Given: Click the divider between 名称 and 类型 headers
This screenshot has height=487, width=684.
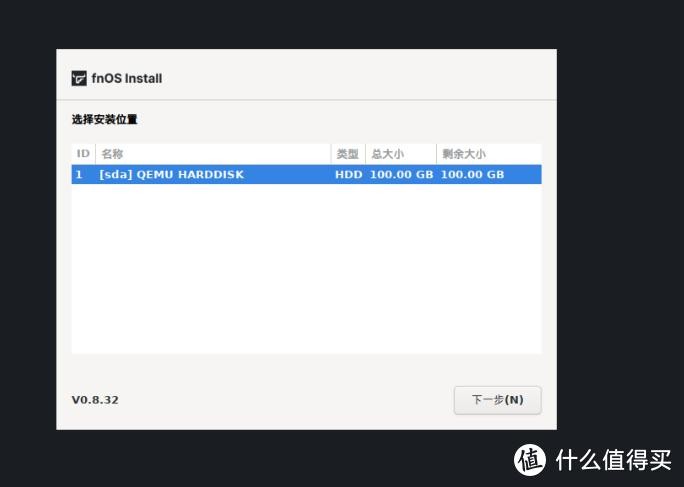Looking at the screenshot, I should tap(331, 154).
